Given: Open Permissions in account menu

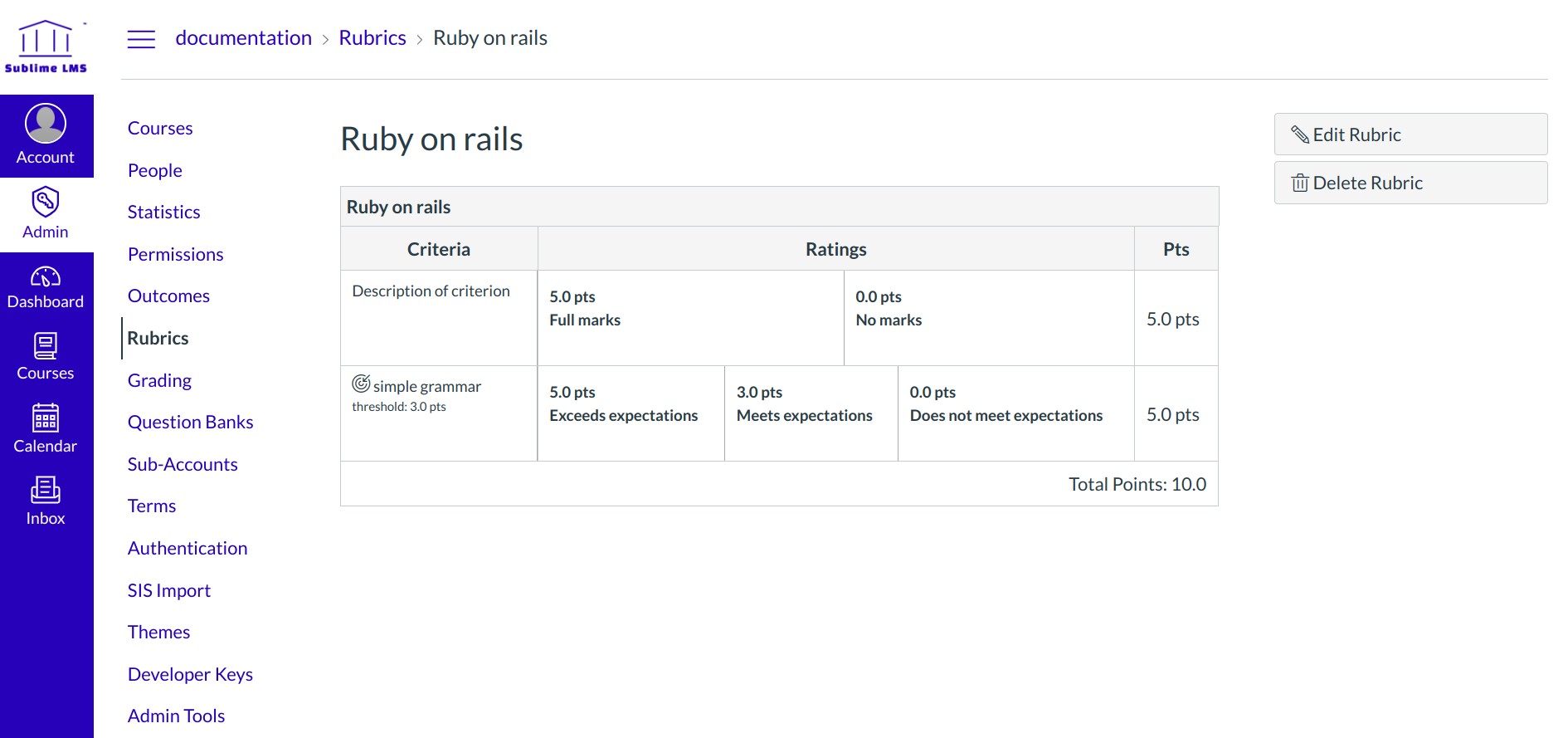Looking at the screenshot, I should pos(176,254).
